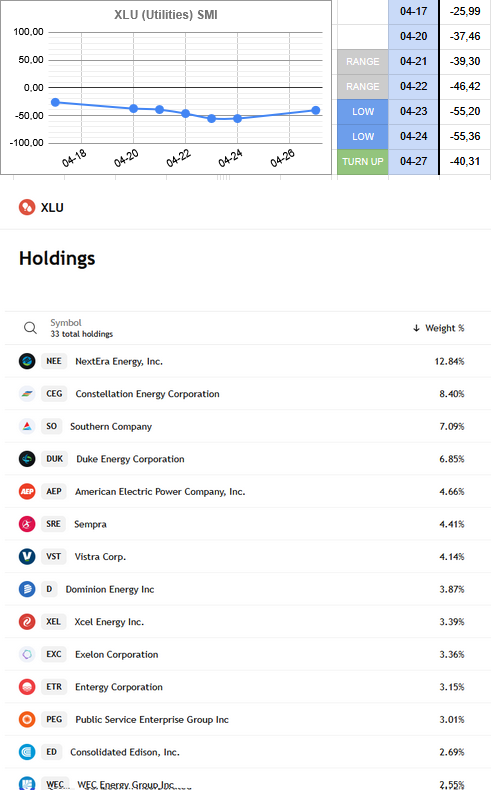Click the Vistra Corp. logo icon
This screenshot has height=790, width=491.
pos(27,557)
